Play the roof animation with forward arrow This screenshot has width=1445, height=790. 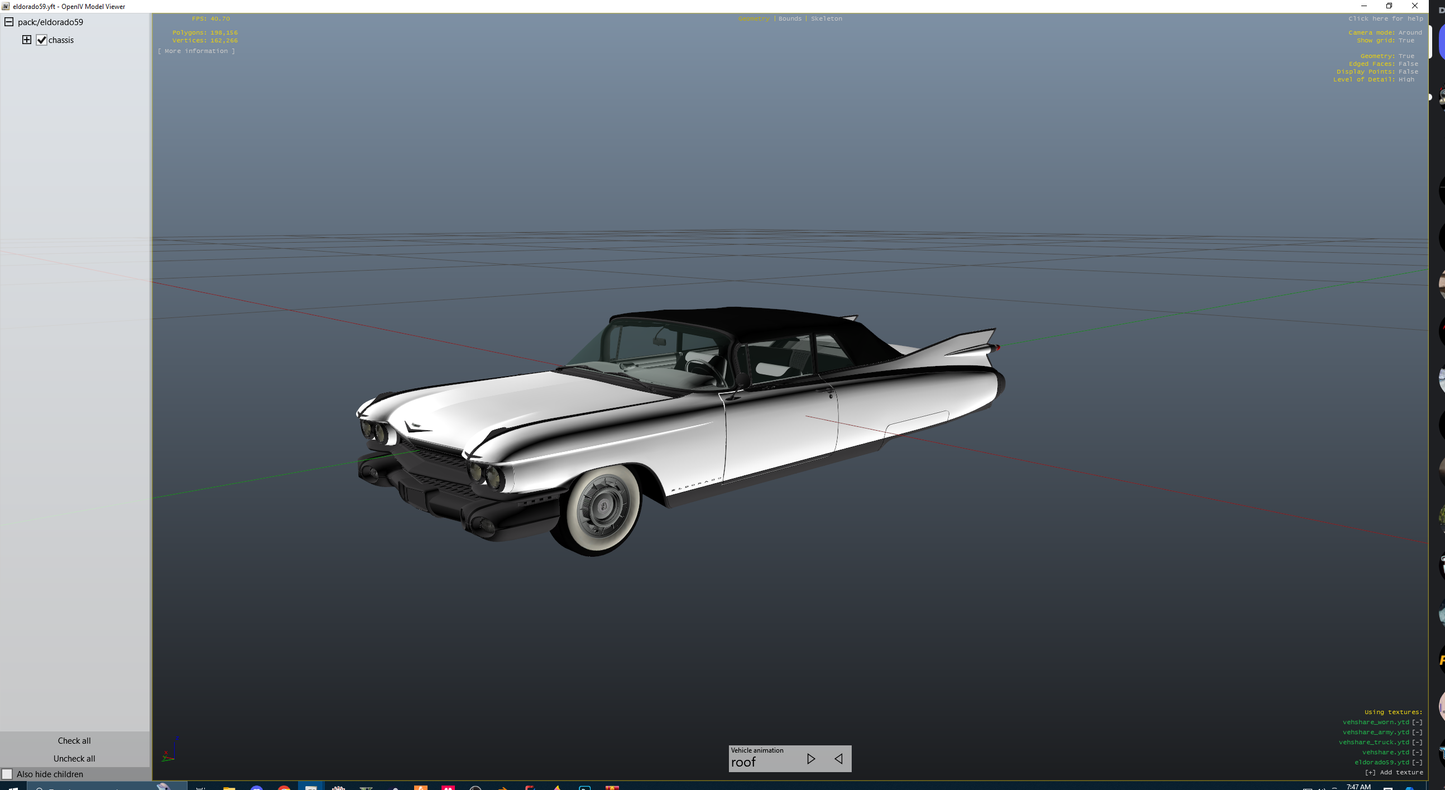click(811, 758)
